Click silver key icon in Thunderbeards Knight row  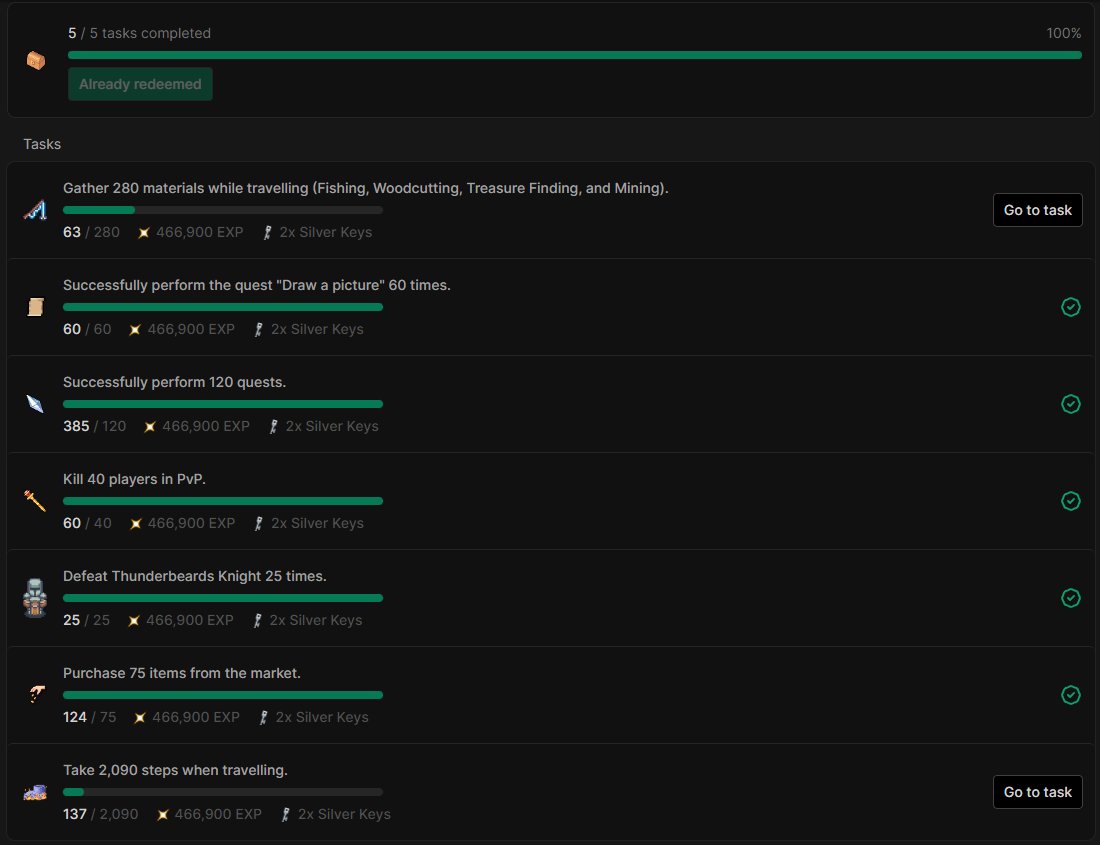[x=257, y=621]
